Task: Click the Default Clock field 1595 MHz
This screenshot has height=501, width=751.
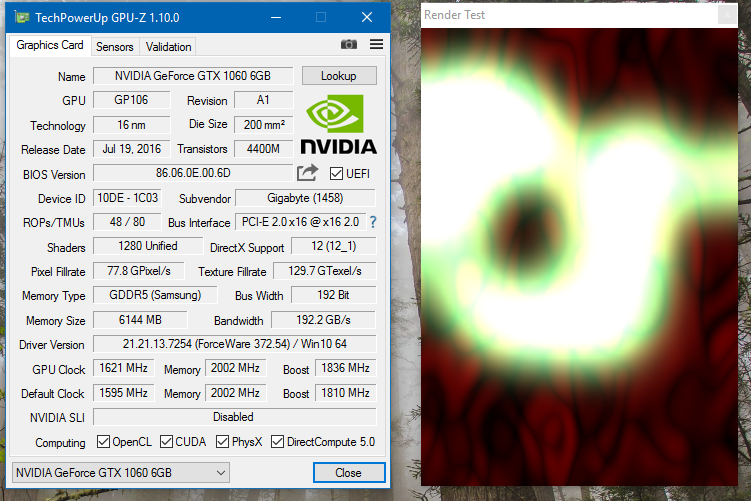Action: pos(124,393)
